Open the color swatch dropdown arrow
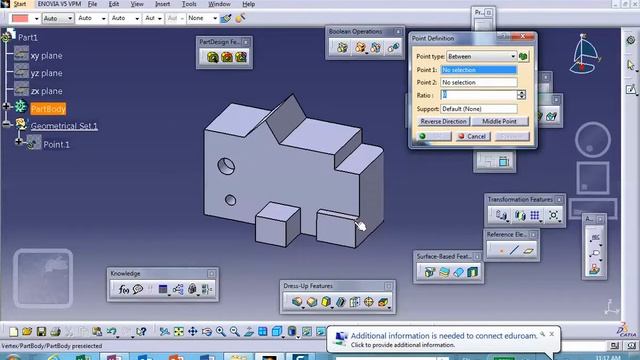Image resolution: width=640 pixels, height=360 pixels. 36,18
